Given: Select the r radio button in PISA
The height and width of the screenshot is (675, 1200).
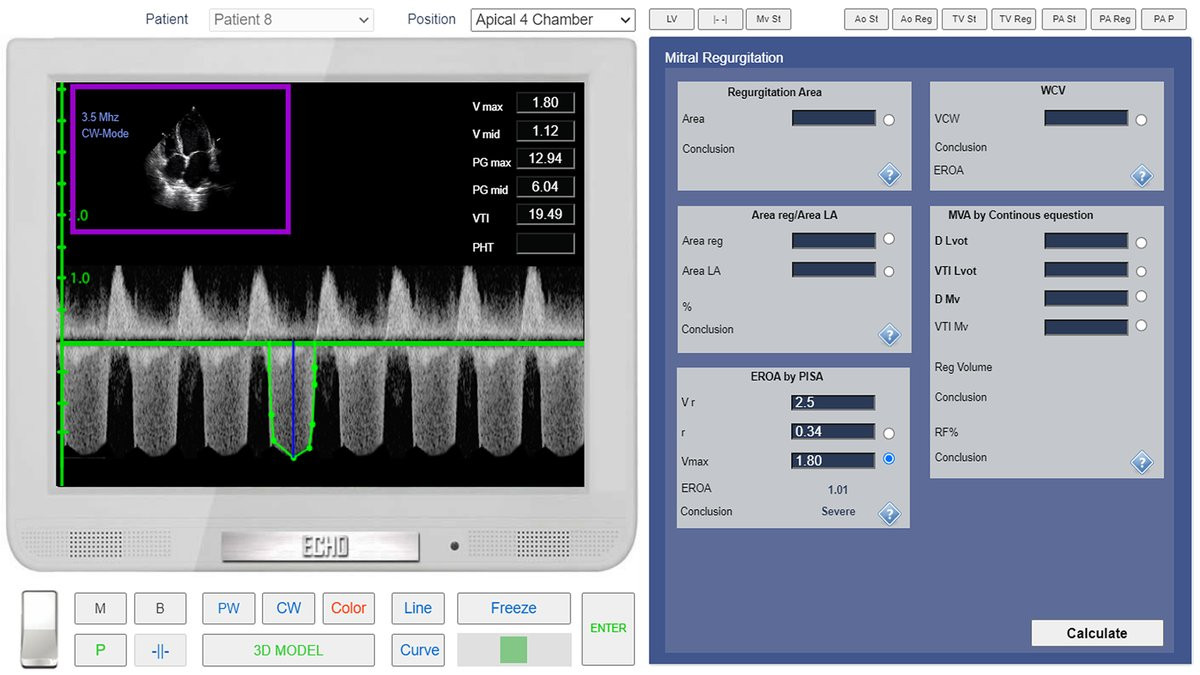Looking at the screenshot, I should point(889,433).
